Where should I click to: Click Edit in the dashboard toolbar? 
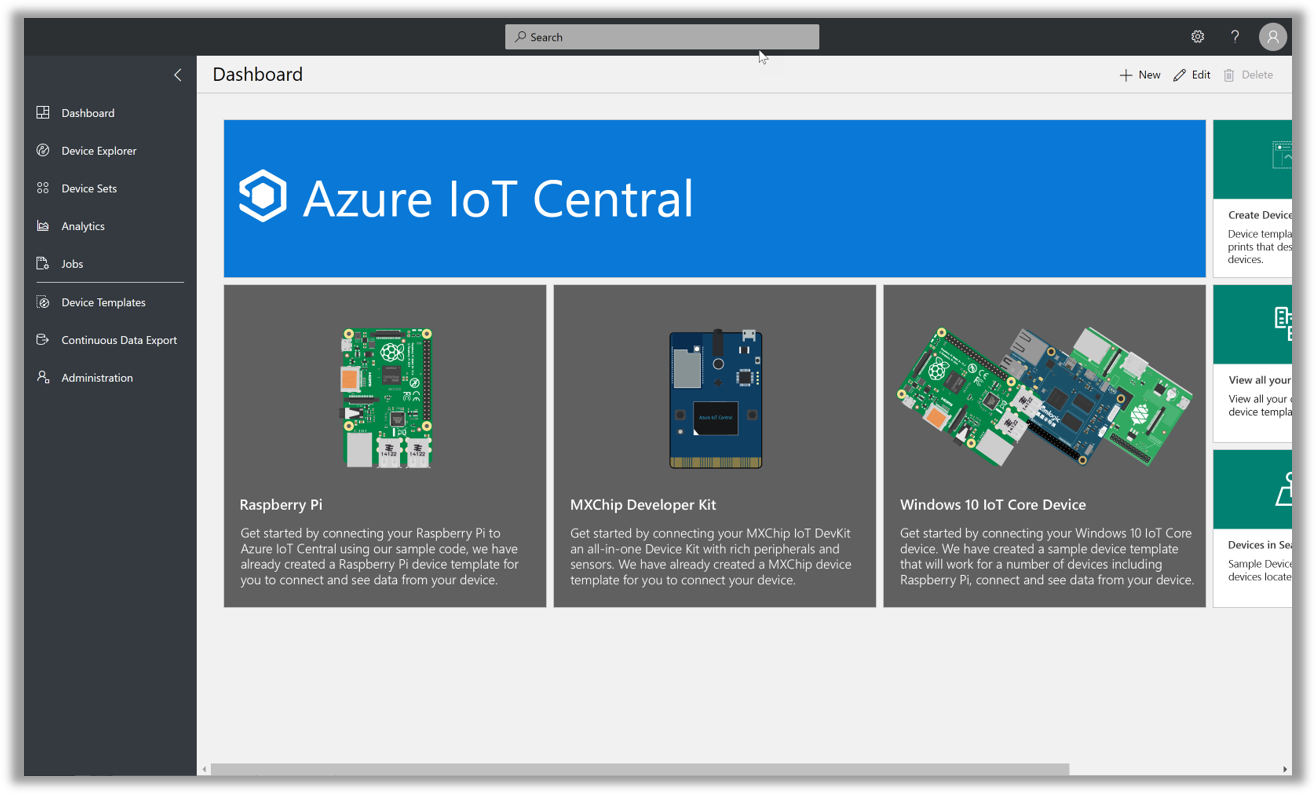[1201, 75]
